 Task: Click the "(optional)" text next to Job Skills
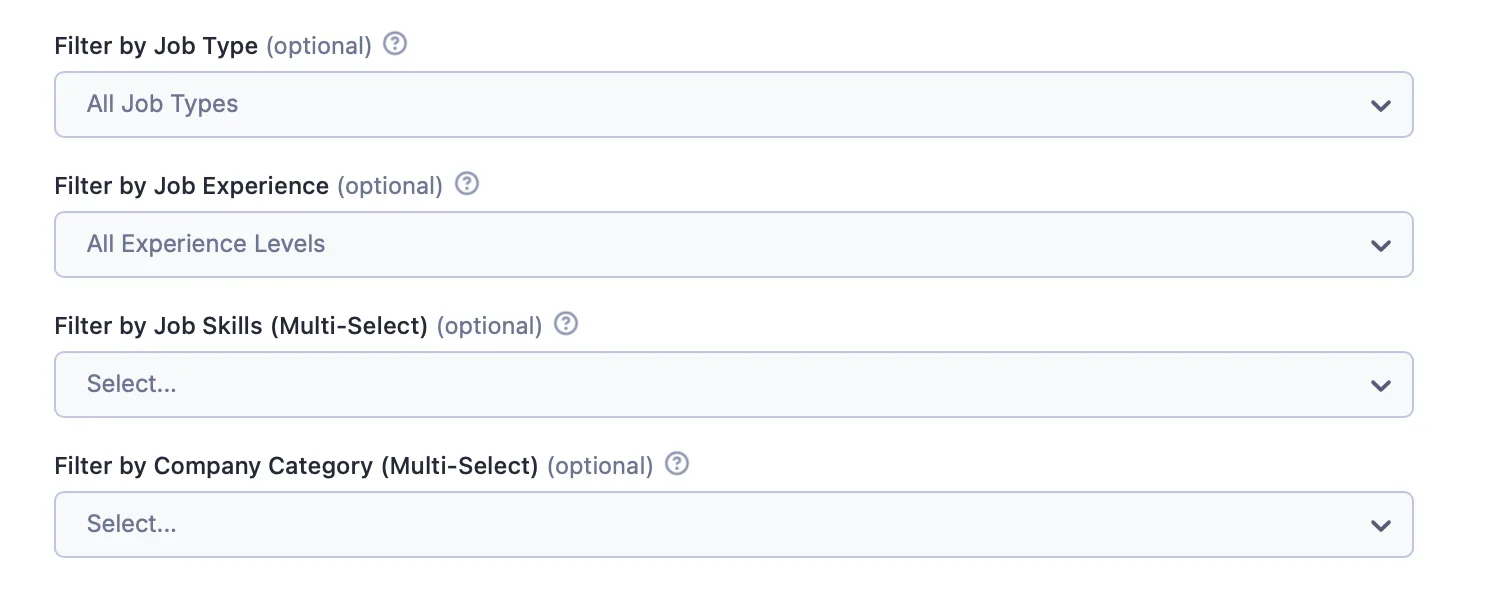click(489, 326)
